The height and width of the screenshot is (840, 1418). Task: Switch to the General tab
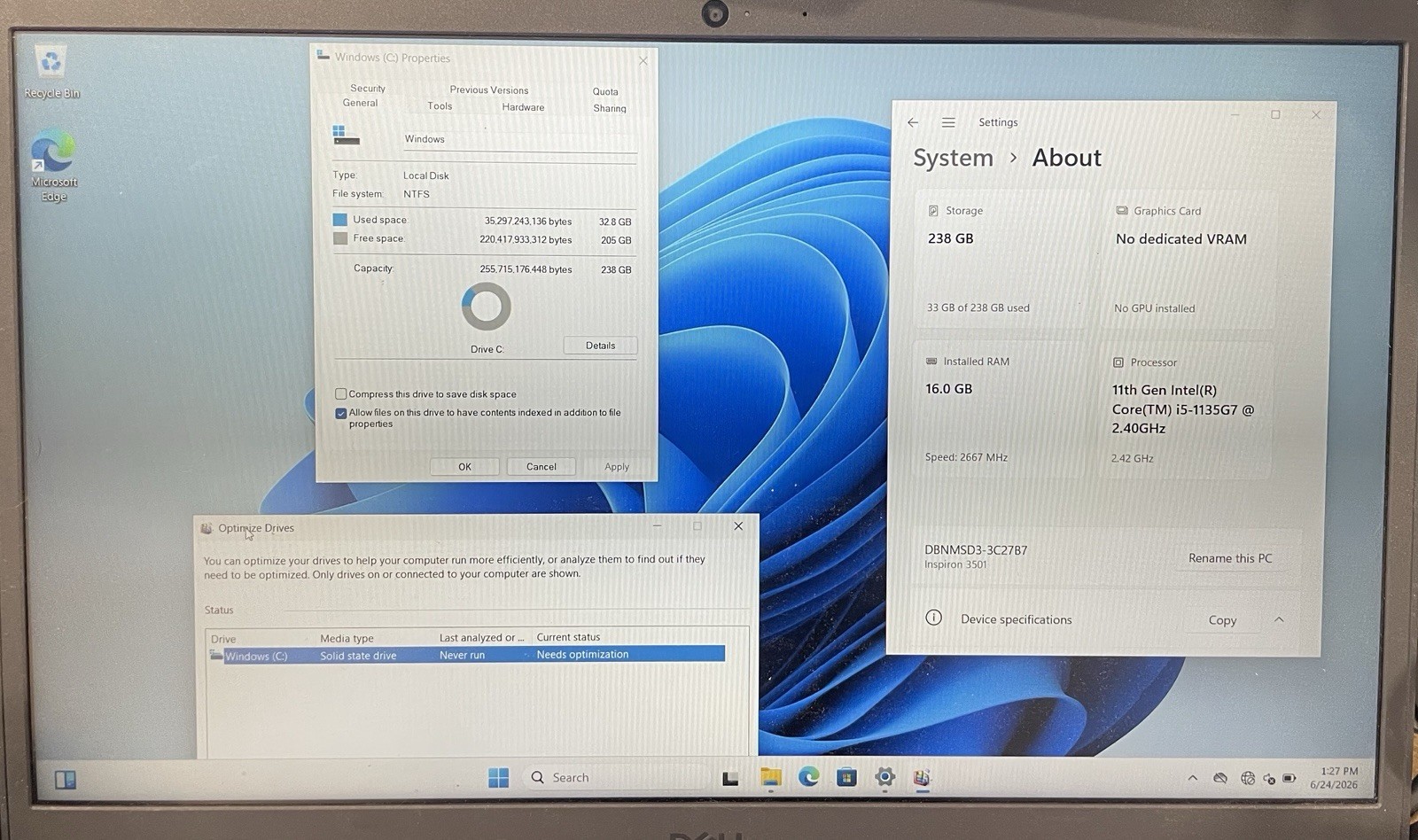[x=360, y=103]
